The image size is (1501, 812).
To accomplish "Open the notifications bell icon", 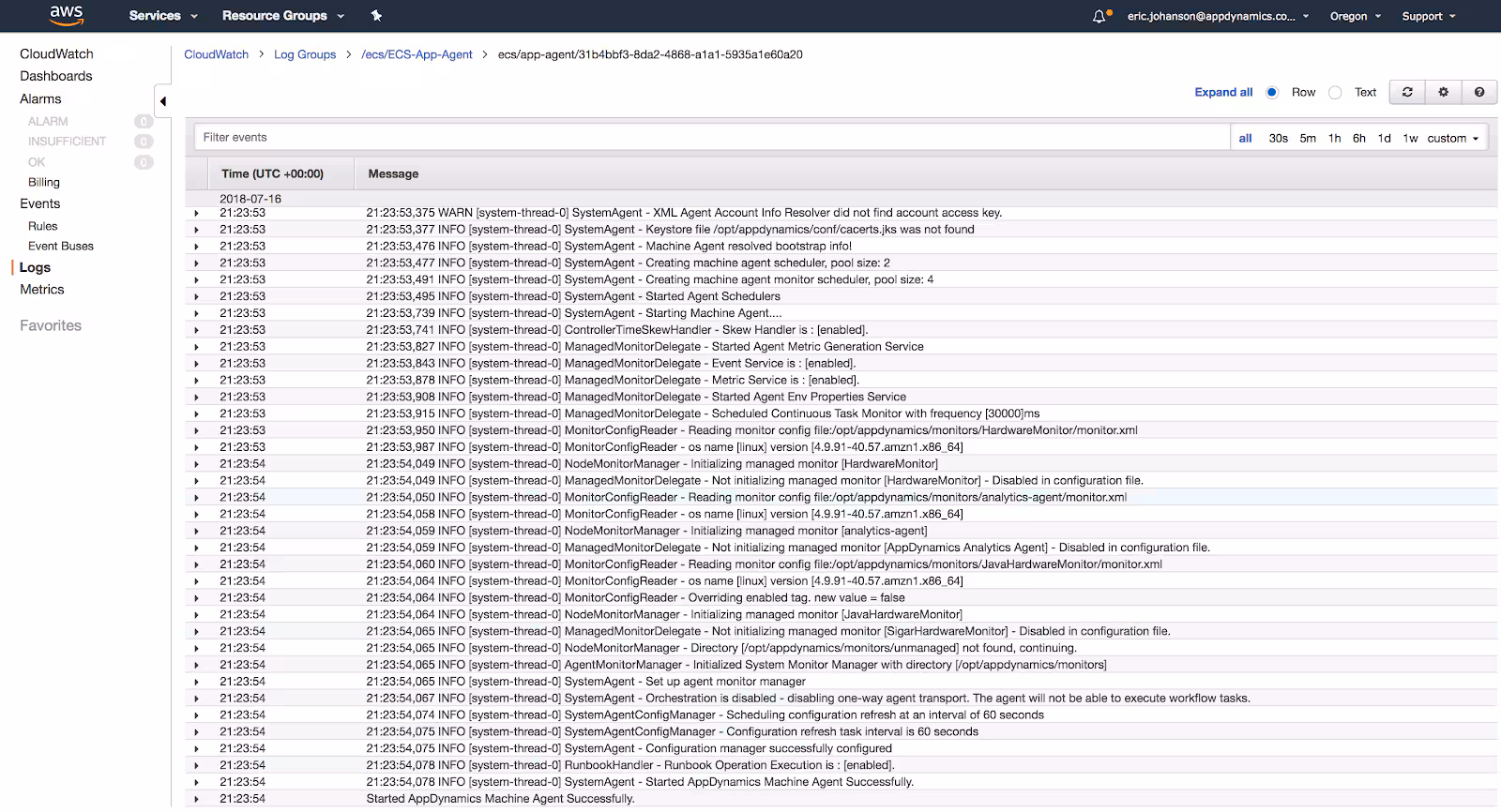I will pyautogui.click(x=1099, y=16).
